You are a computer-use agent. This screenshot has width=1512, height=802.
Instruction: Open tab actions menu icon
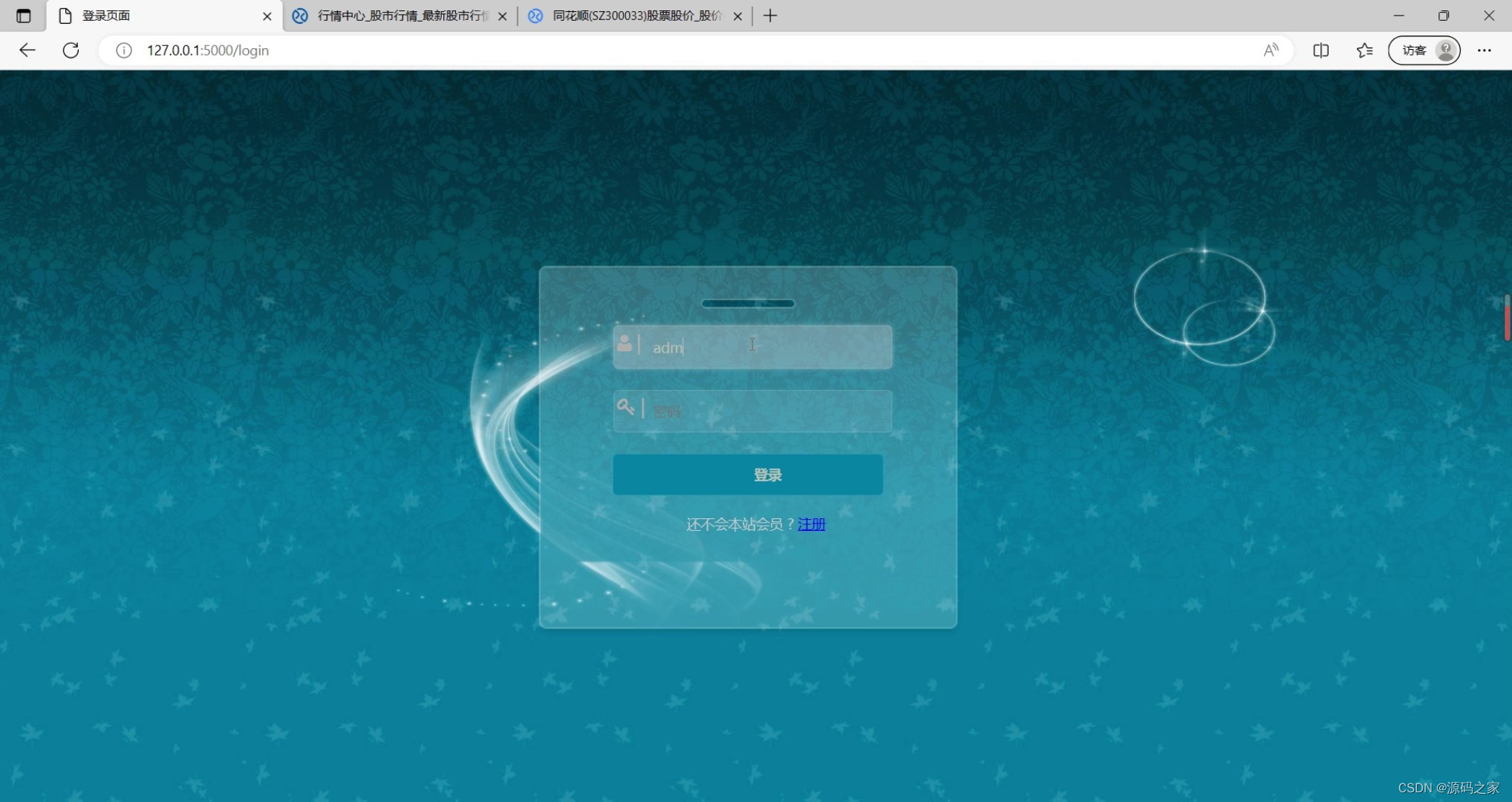(x=24, y=16)
